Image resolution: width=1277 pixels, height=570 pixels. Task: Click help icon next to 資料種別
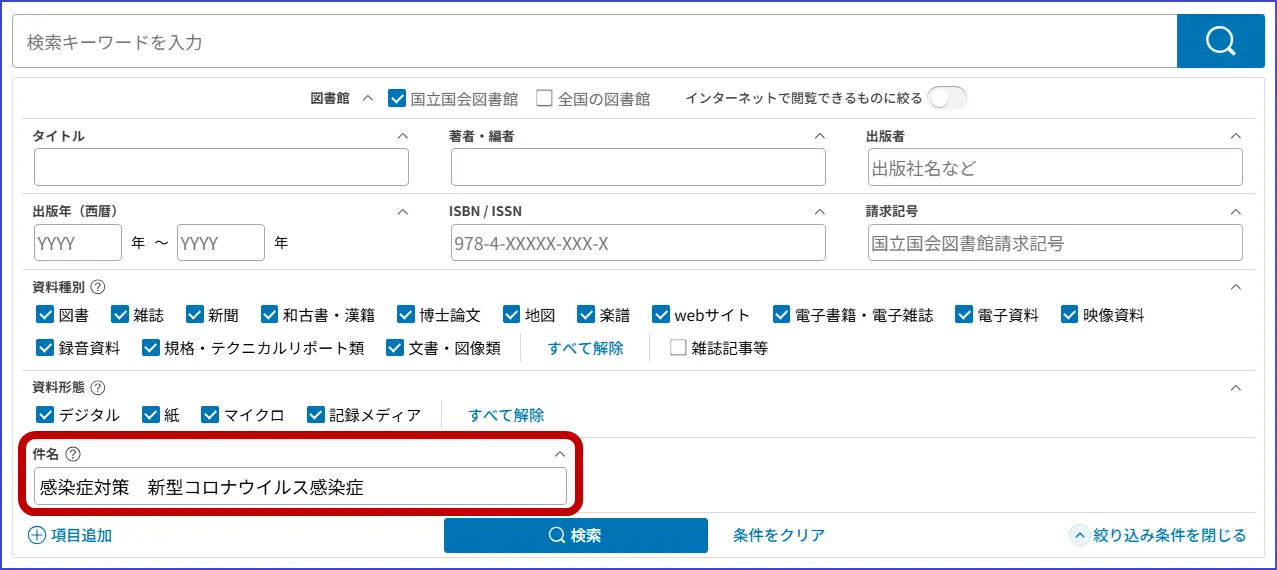point(98,287)
